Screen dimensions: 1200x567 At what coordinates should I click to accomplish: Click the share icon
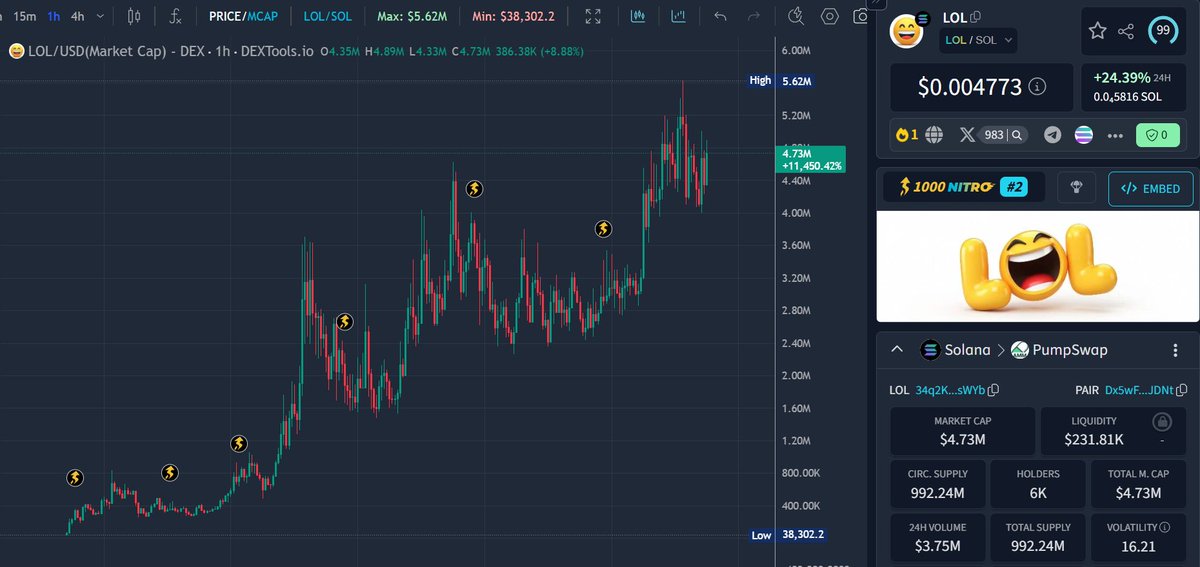tap(1126, 31)
